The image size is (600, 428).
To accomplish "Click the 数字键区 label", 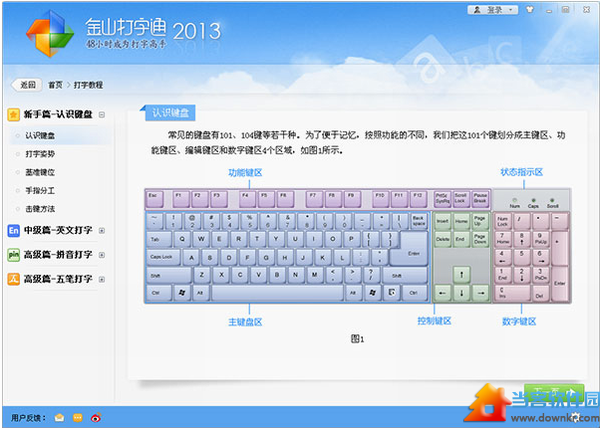I will tap(519, 322).
